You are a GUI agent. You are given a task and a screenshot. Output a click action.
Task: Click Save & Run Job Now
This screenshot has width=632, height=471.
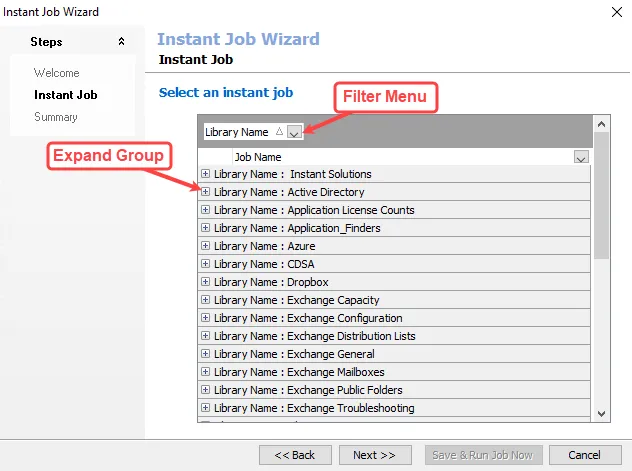click(483, 455)
